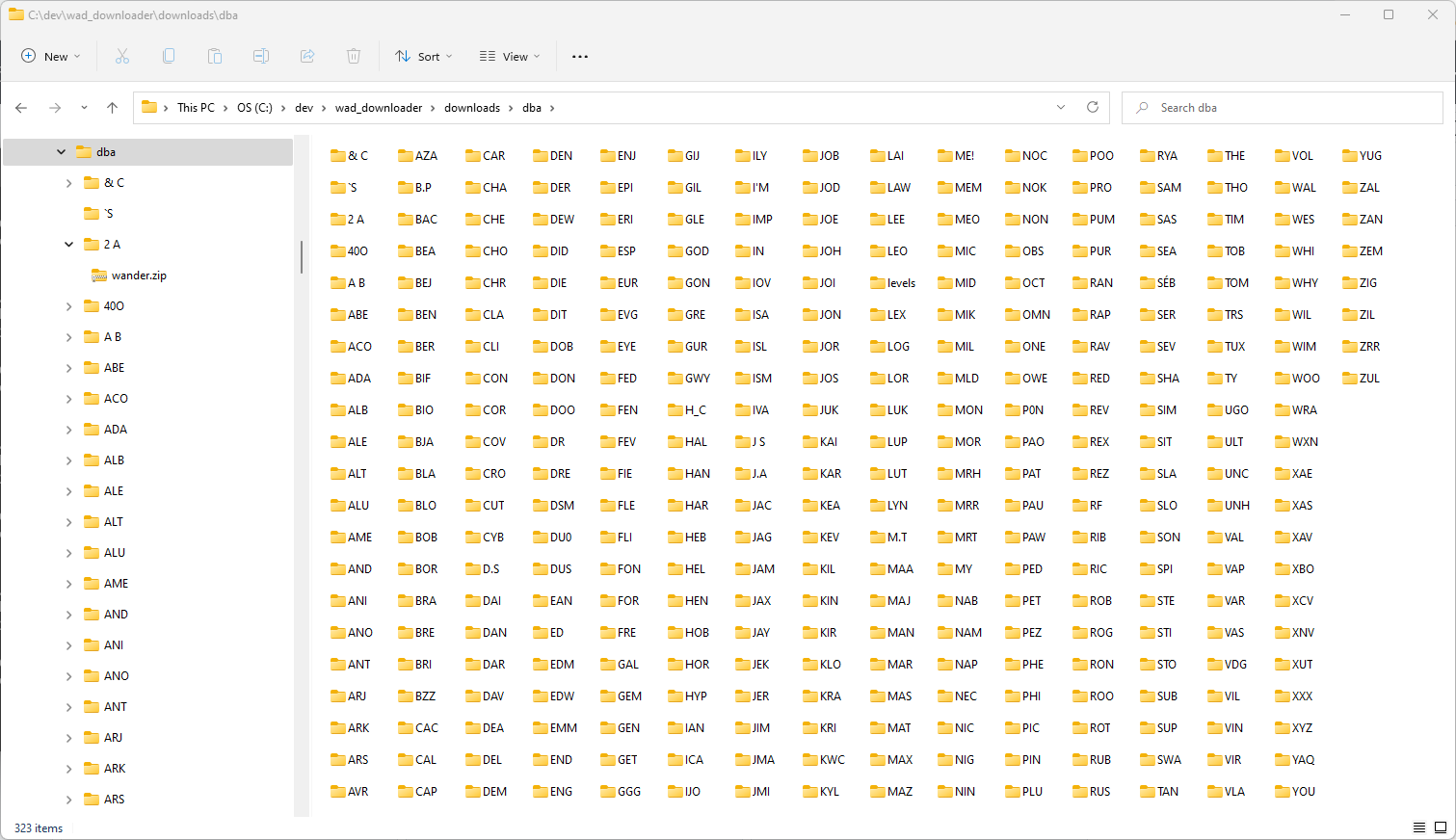Image resolution: width=1456 pixels, height=840 pixels.
Task: Select the H_C folder
Action: tap(687, 410)
